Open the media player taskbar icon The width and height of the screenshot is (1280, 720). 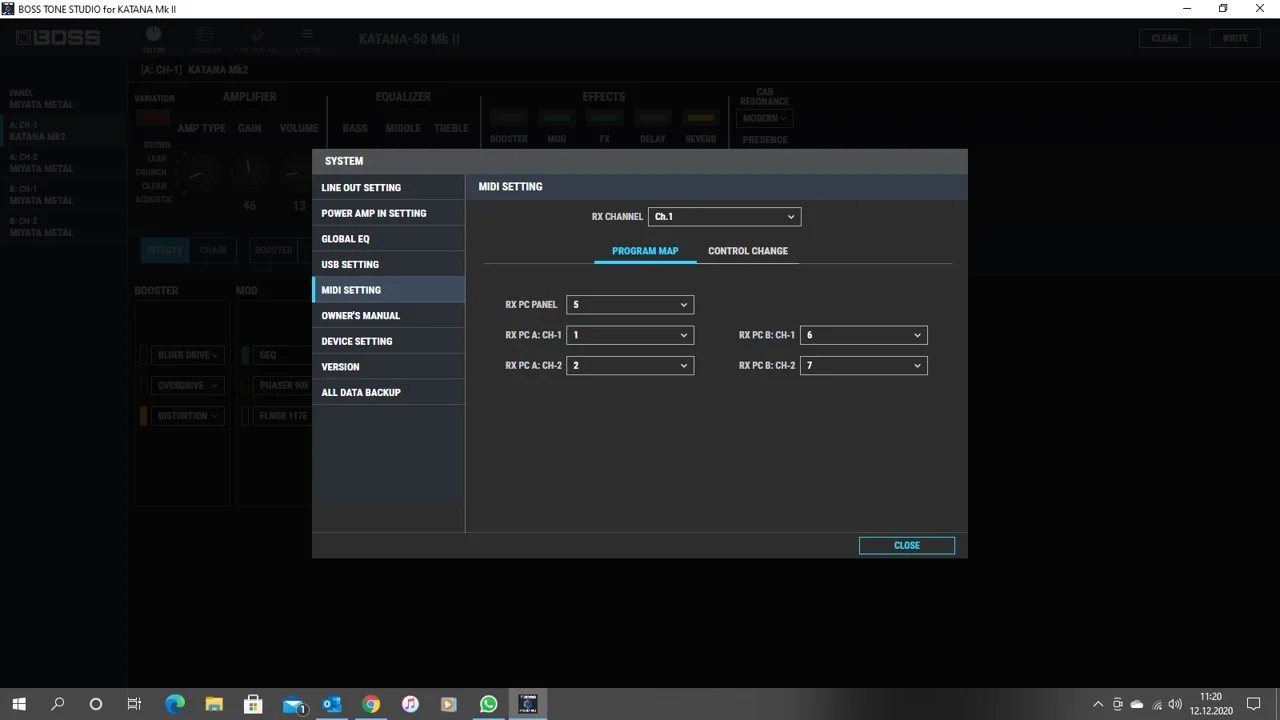(449, 704)
